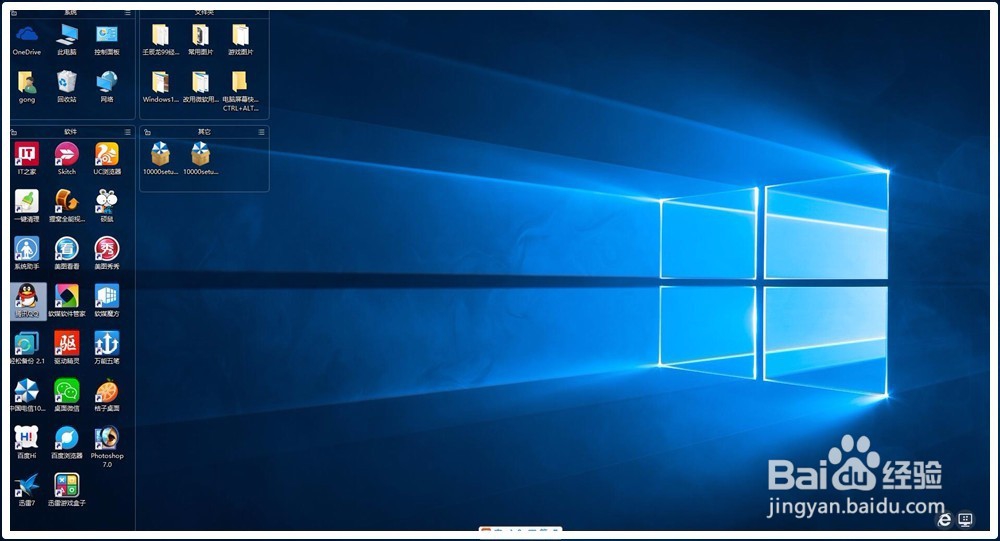Select the 中国电信10... shortcut
Image resolution: width=1000 pixels, height=541 pixels.
(27, 395)
